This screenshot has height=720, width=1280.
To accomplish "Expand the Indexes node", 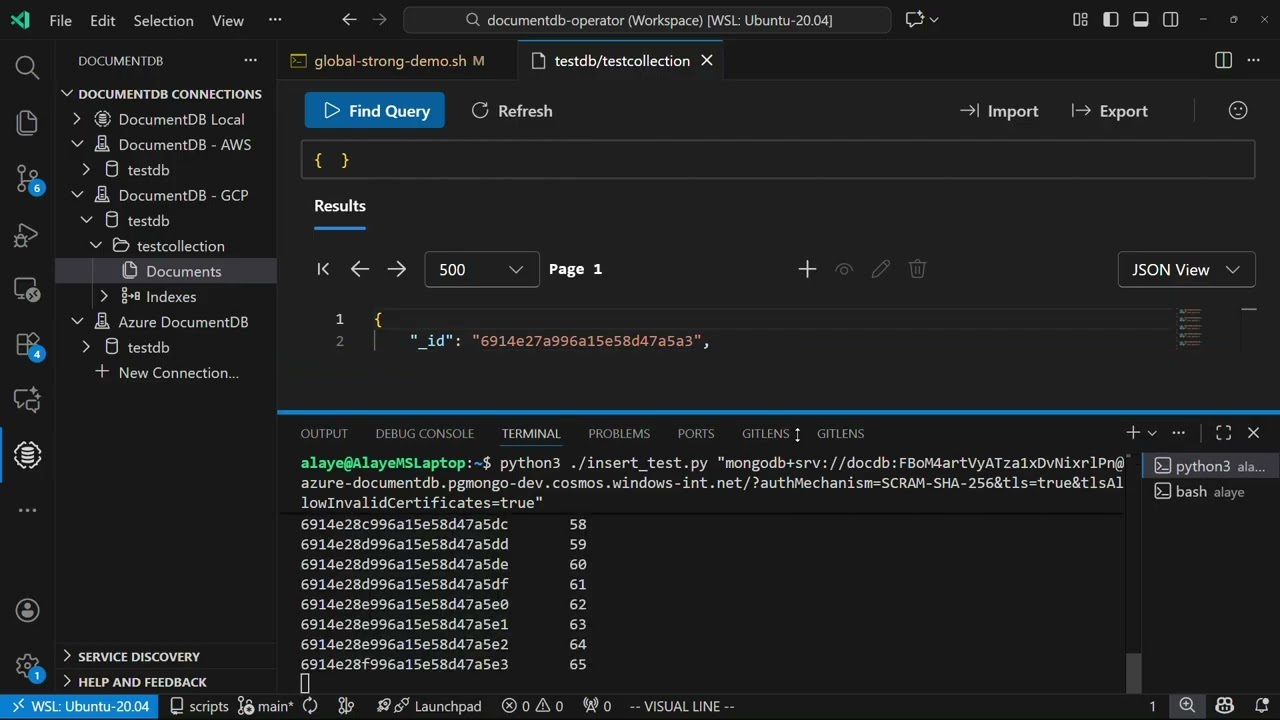I will click(x=104, y=297).
